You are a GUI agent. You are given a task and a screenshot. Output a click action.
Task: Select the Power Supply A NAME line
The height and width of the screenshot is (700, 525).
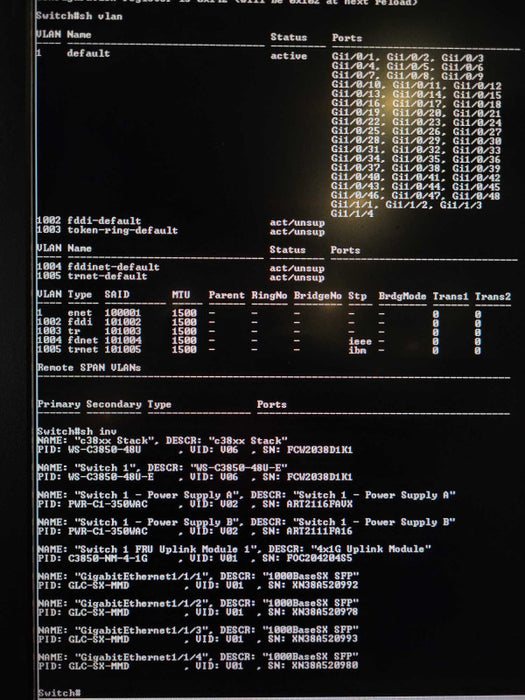coord(246,495)
